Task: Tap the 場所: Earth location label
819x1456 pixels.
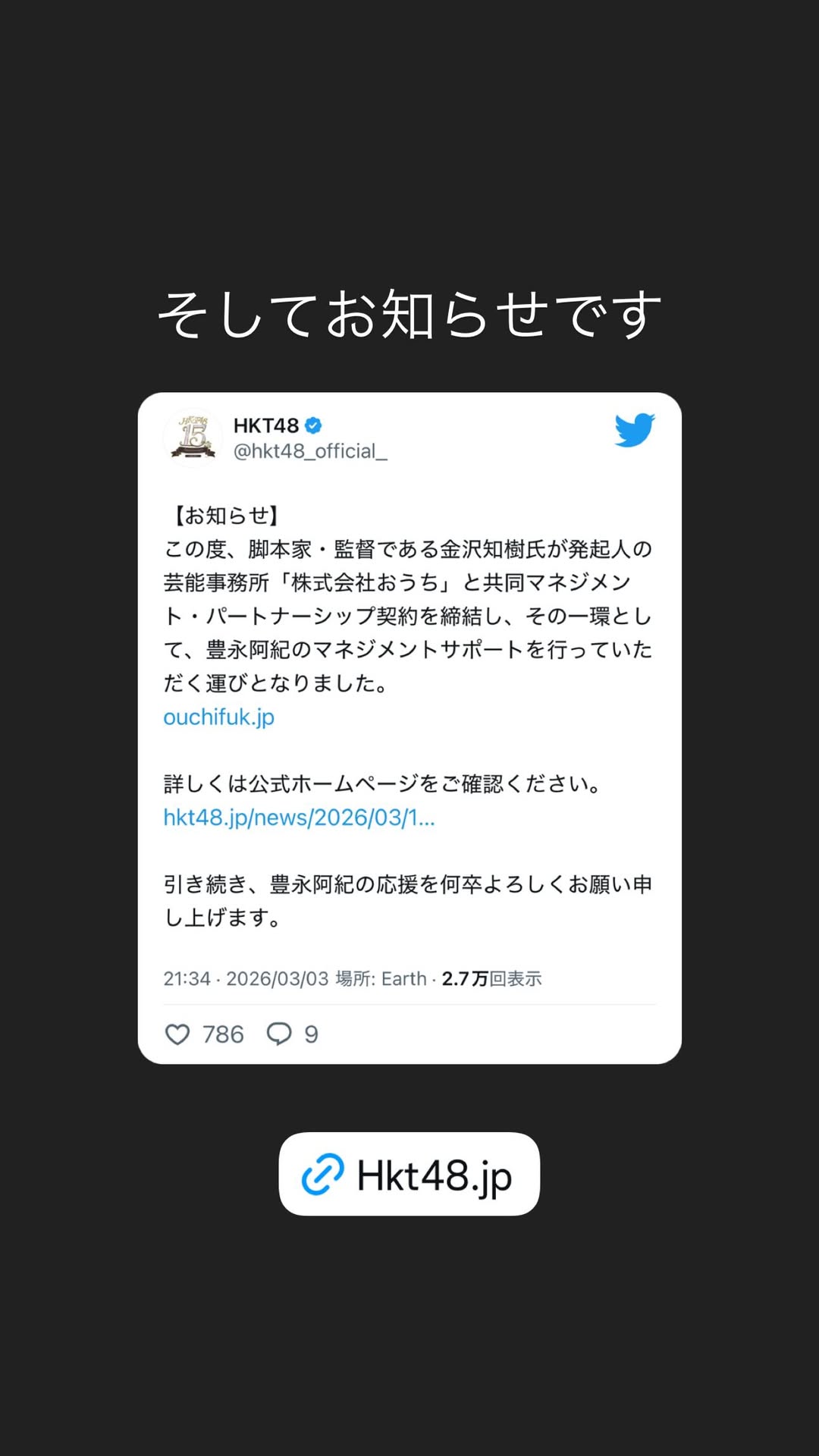Action: [381, 979]
